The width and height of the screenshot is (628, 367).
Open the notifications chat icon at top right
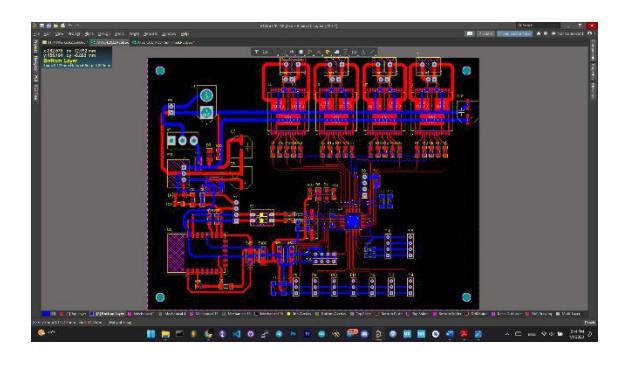(469, 34)
